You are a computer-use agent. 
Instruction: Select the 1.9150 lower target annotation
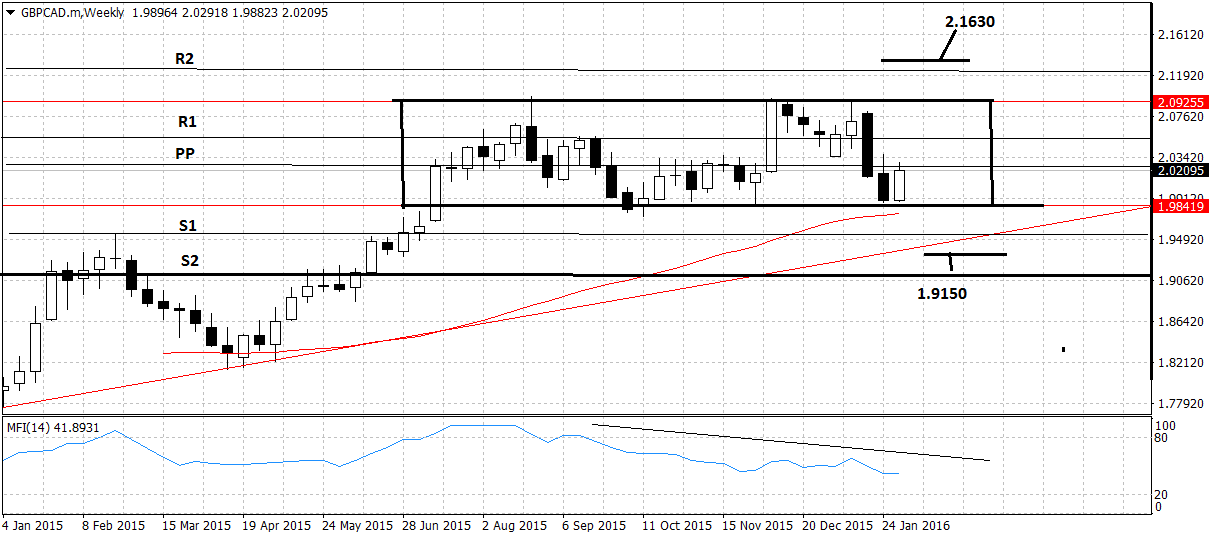tap(941, 293)
